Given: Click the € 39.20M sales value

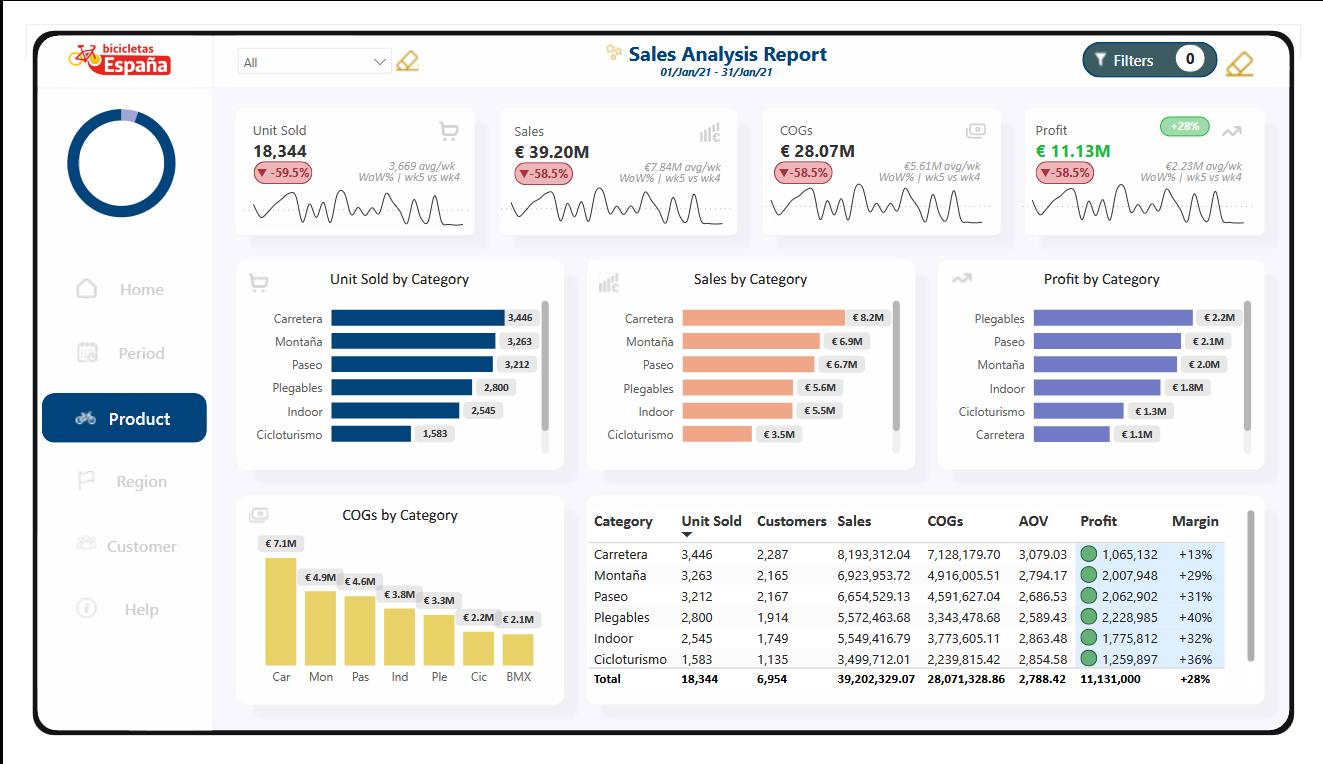Looking at the screenshot, I should [552, 152].
